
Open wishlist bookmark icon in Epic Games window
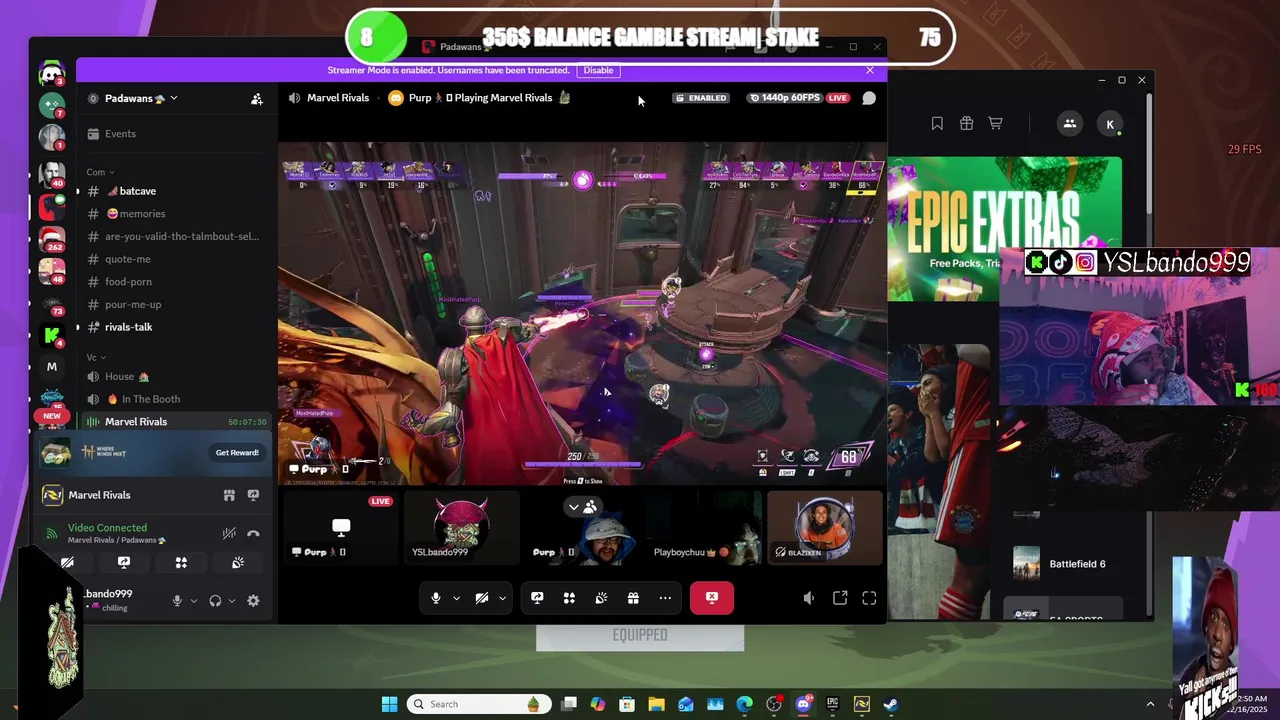[937, 124]
